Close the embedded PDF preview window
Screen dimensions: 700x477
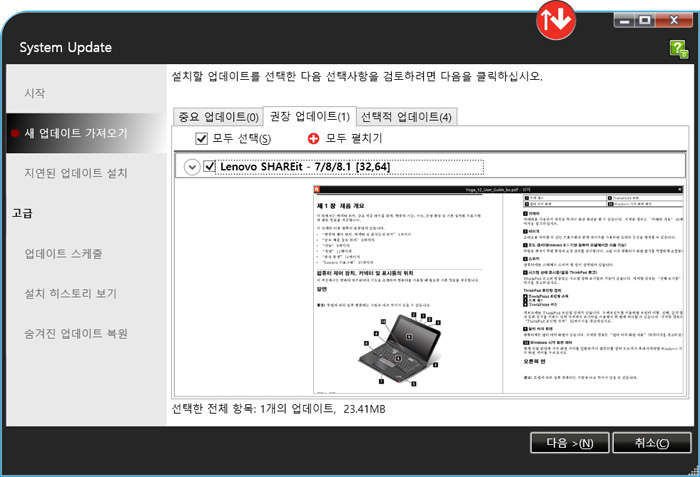(679, 189)
